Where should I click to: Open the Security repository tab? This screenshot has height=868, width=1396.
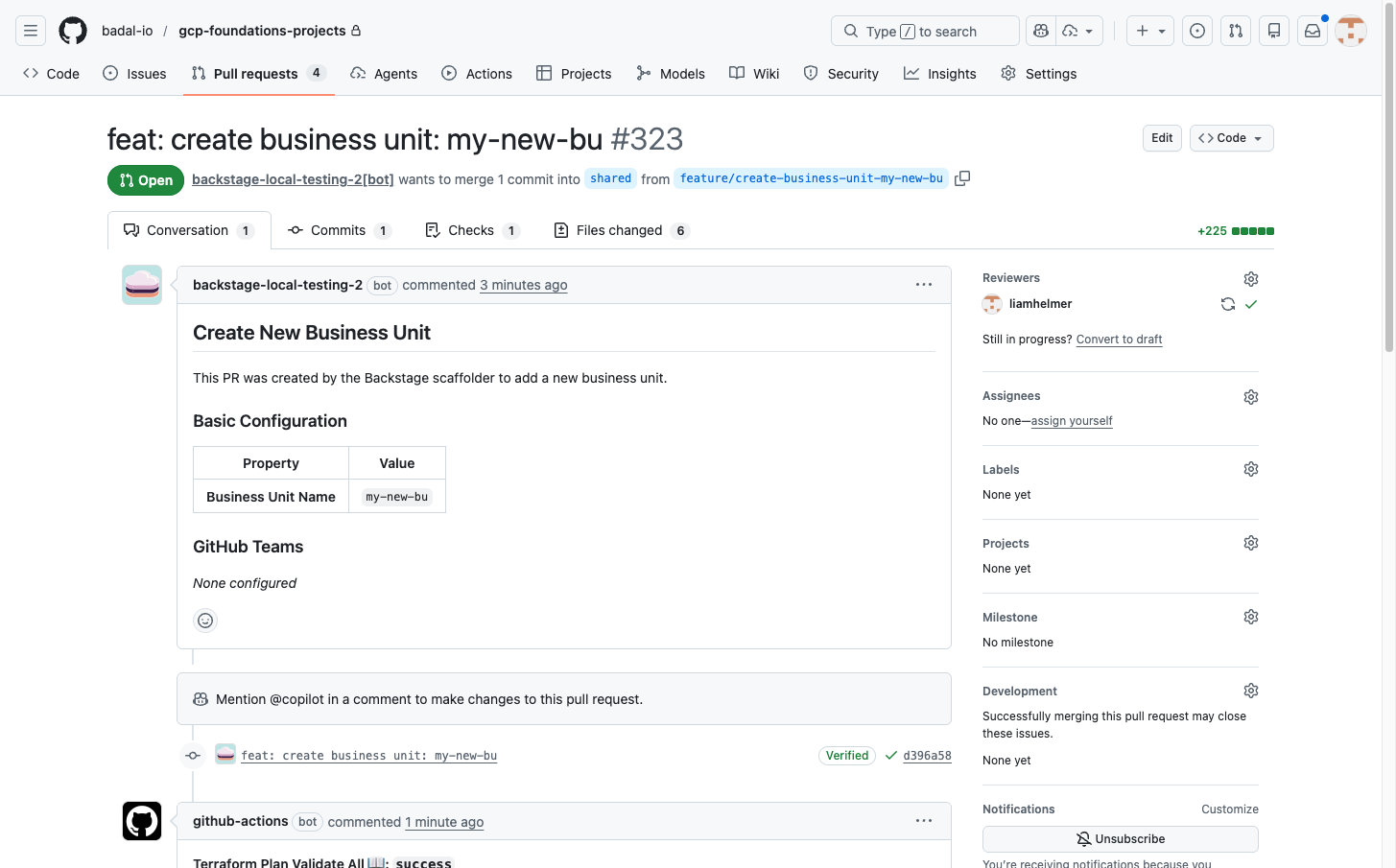coord(841,74)
